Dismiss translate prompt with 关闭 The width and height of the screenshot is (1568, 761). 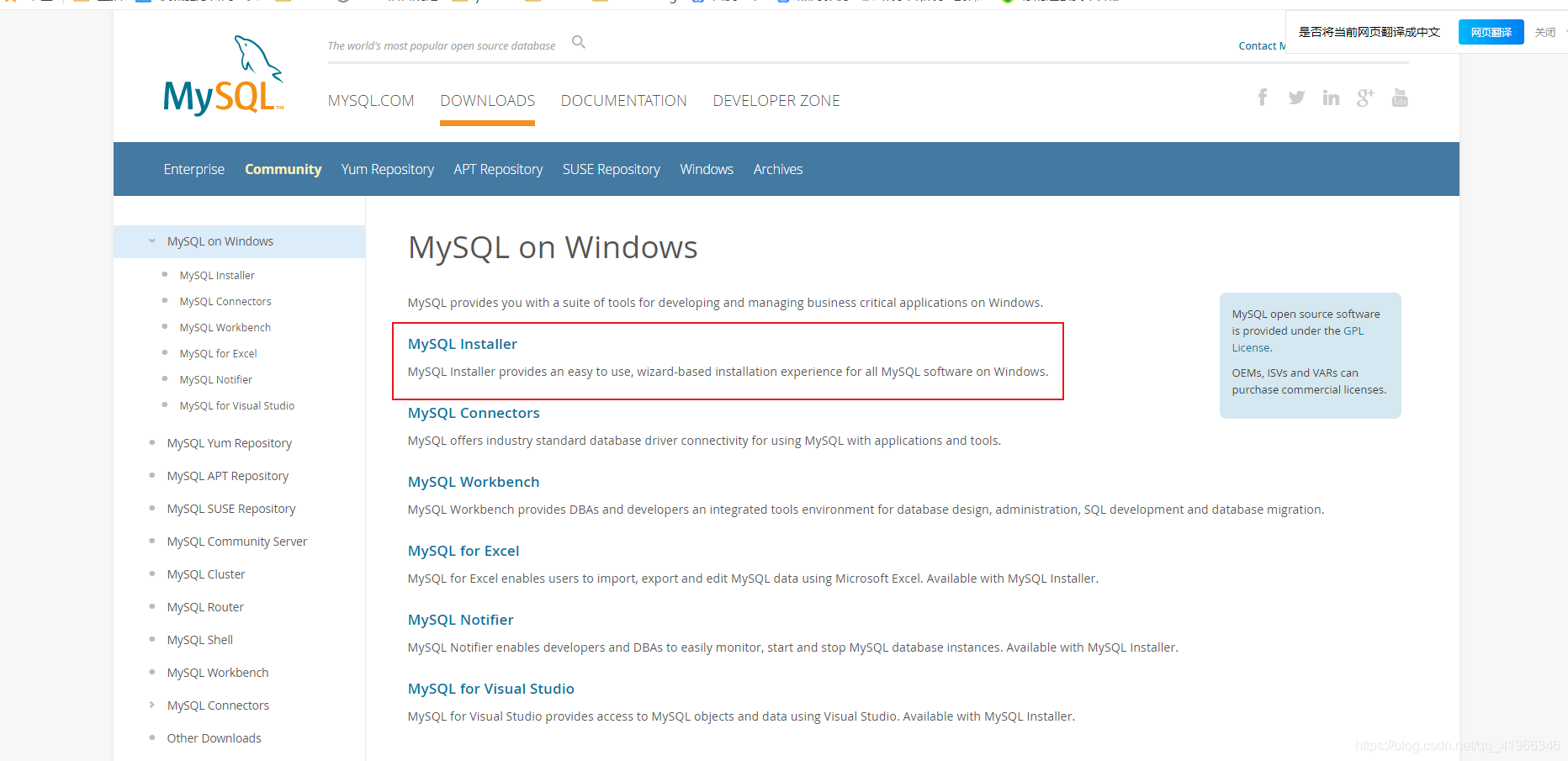(x=1545, y=32)
